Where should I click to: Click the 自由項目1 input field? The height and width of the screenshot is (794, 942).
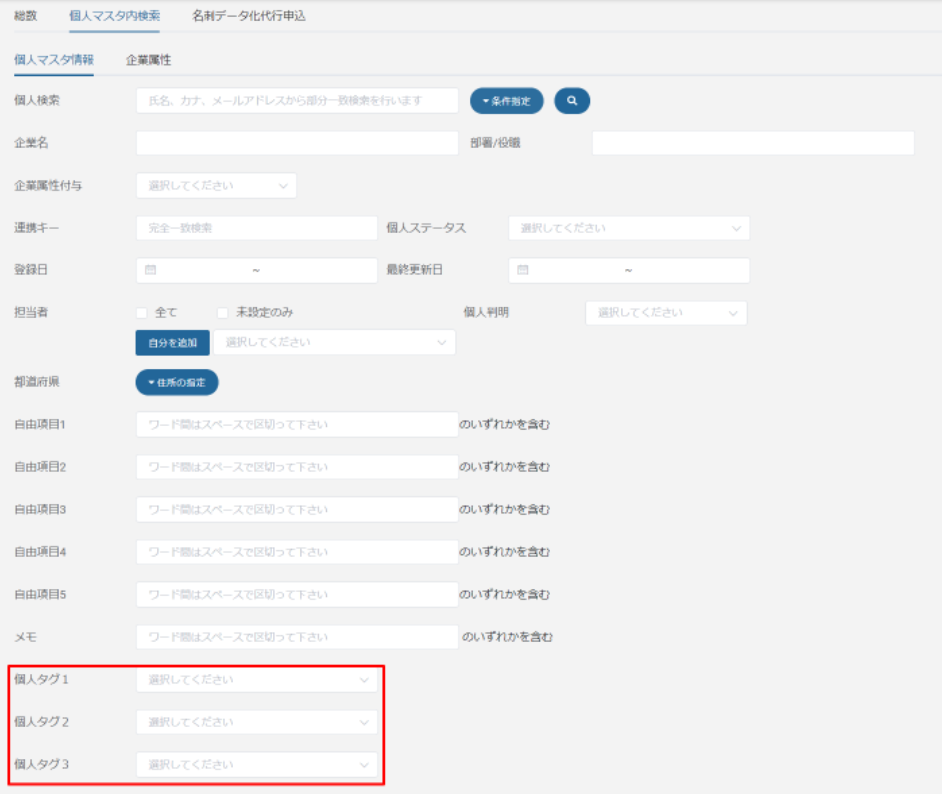tap(297, 425)
